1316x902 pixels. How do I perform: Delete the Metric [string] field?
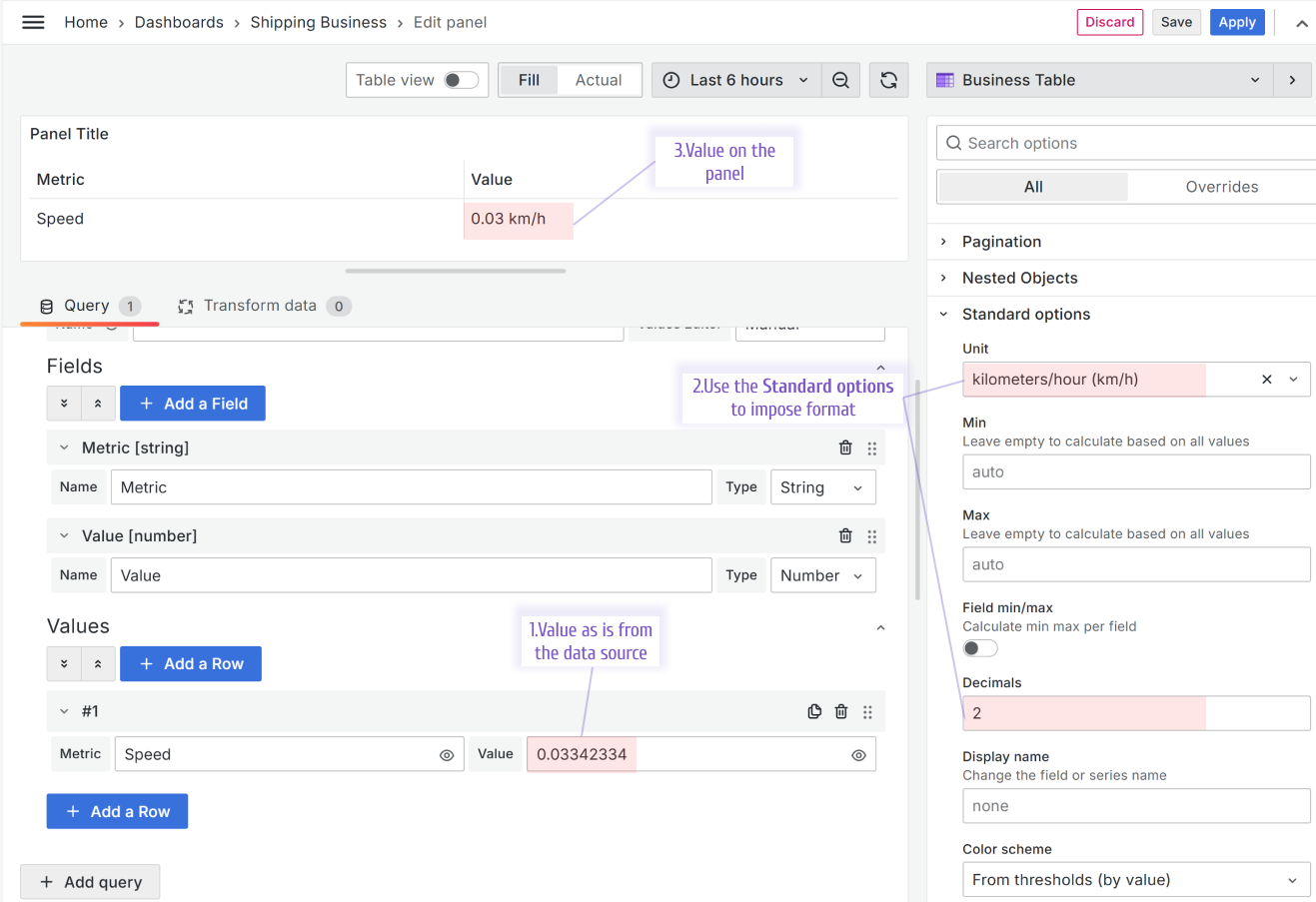point(845,448)
